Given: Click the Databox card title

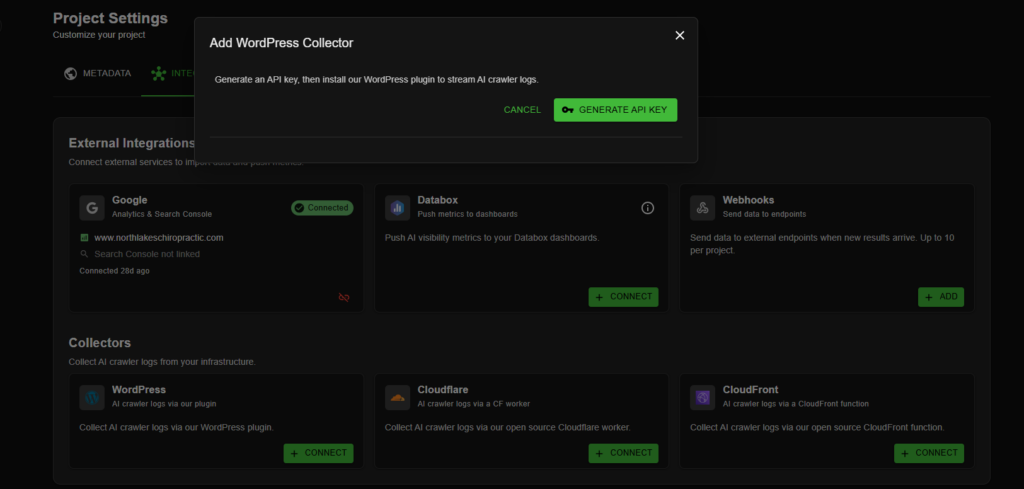Looking at the screenshot, I should point(438,200).
